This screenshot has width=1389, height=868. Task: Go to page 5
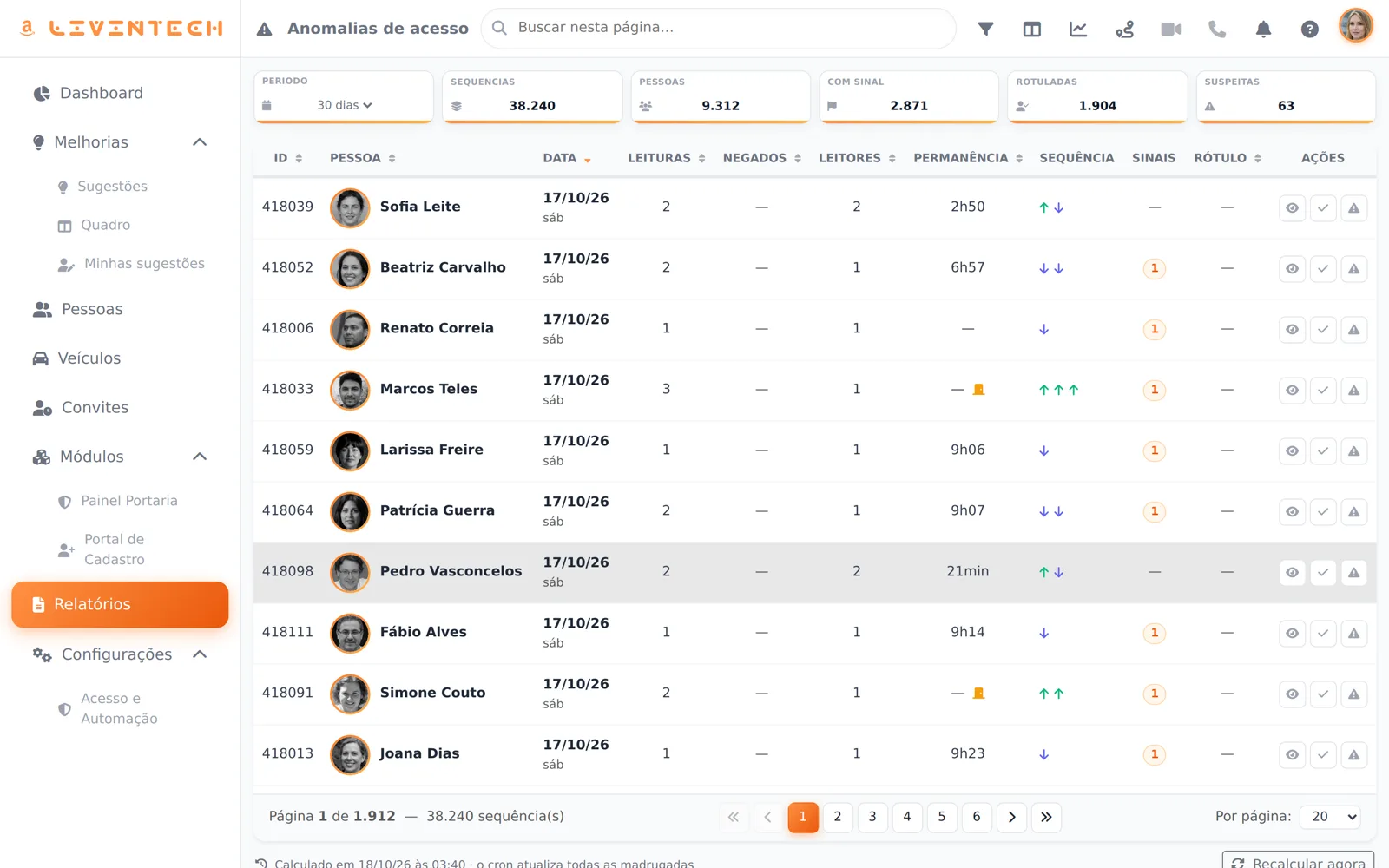942,817
